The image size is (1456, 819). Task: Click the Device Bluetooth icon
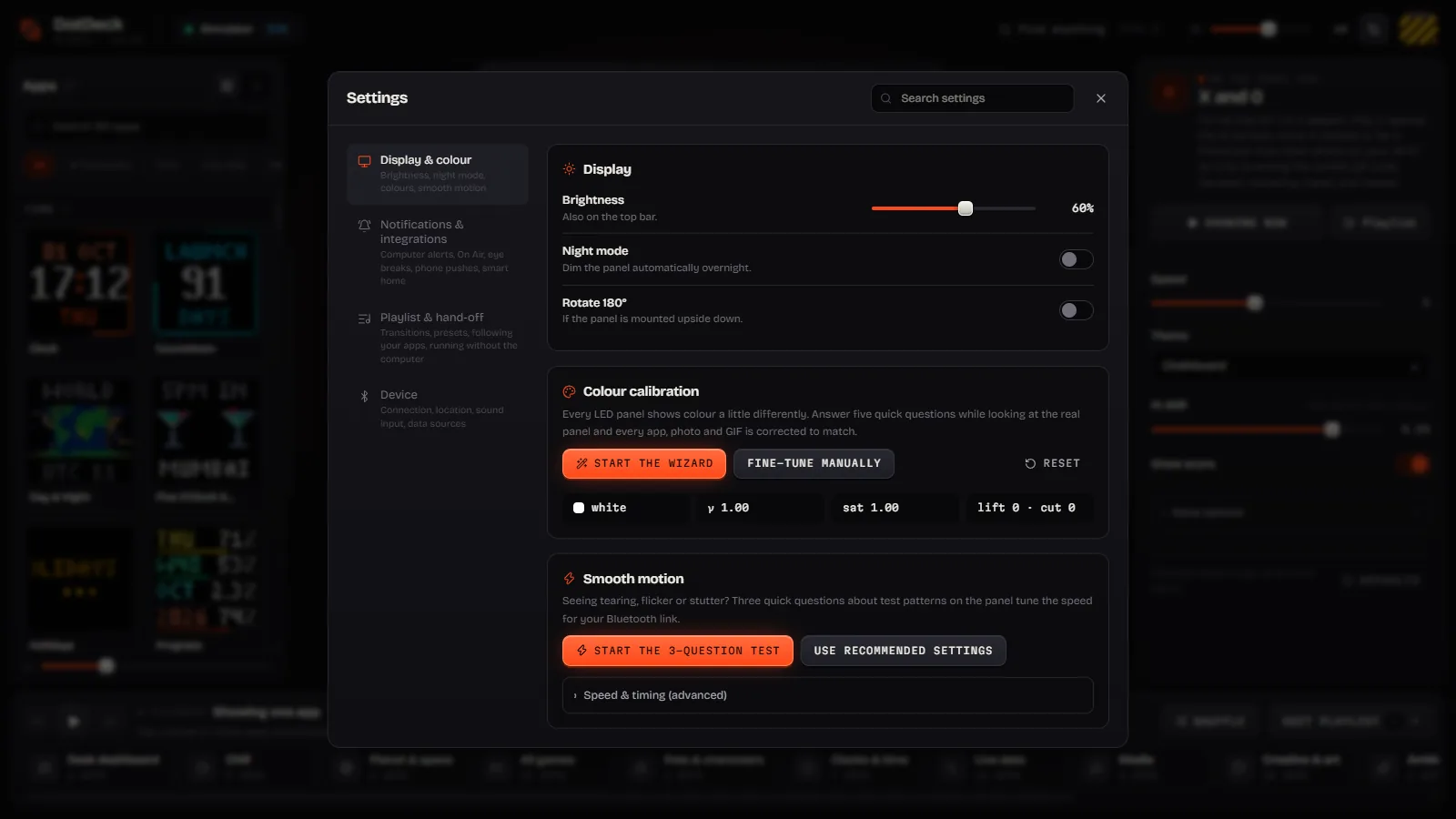coord(364,396)
